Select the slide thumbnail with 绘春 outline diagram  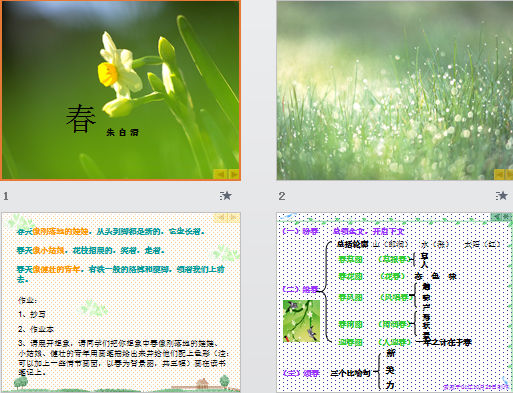click(x=395, y=302)
